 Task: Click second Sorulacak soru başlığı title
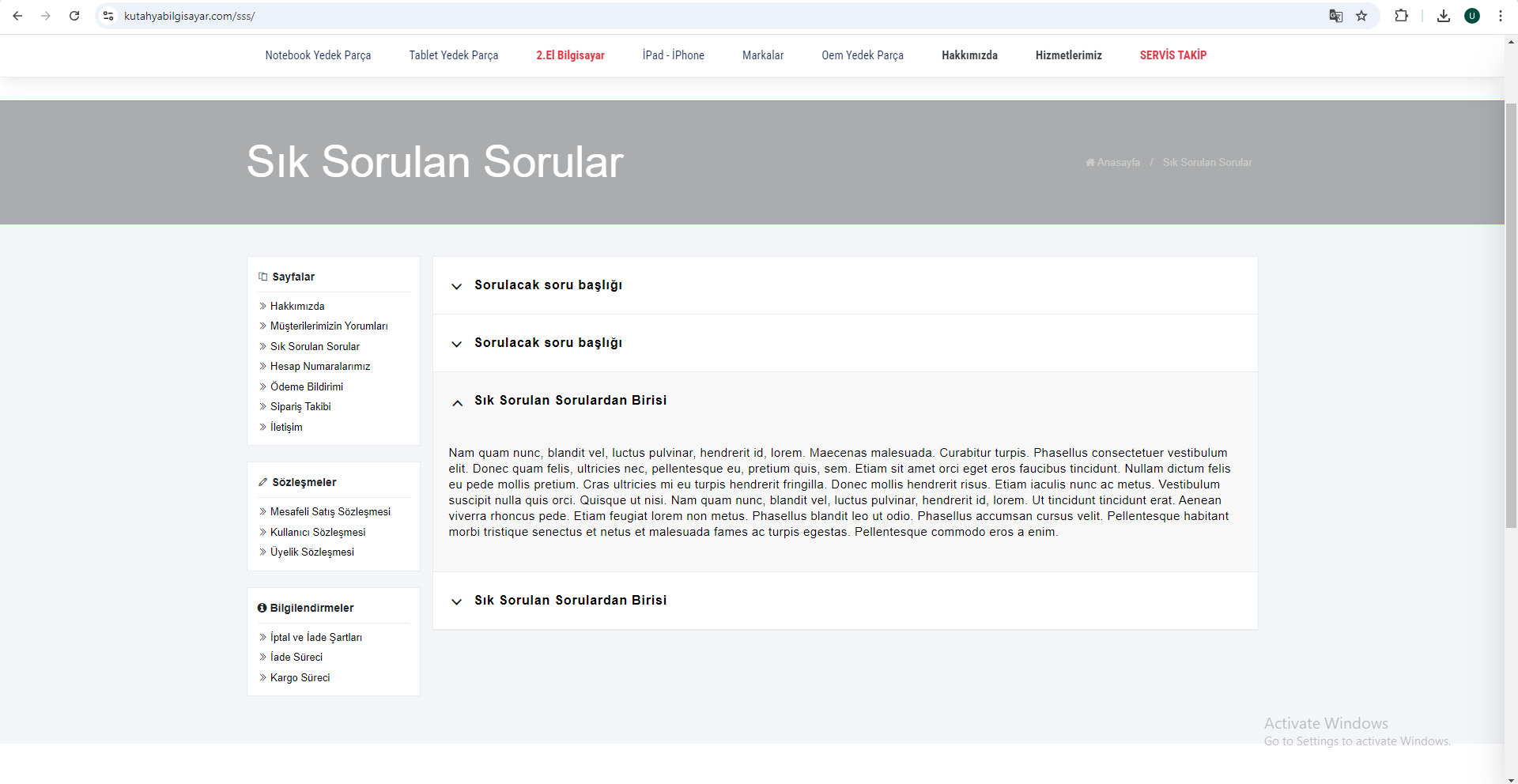tap(548, 342)
